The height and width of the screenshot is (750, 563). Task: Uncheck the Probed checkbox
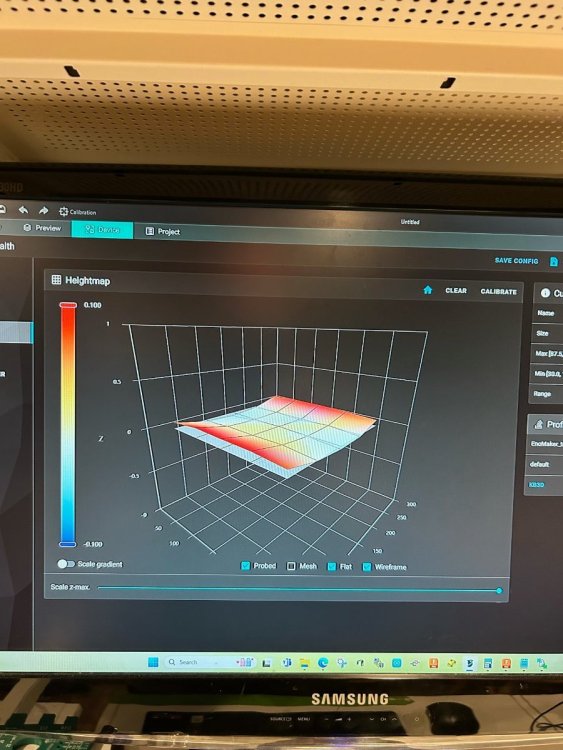(245, 566)
